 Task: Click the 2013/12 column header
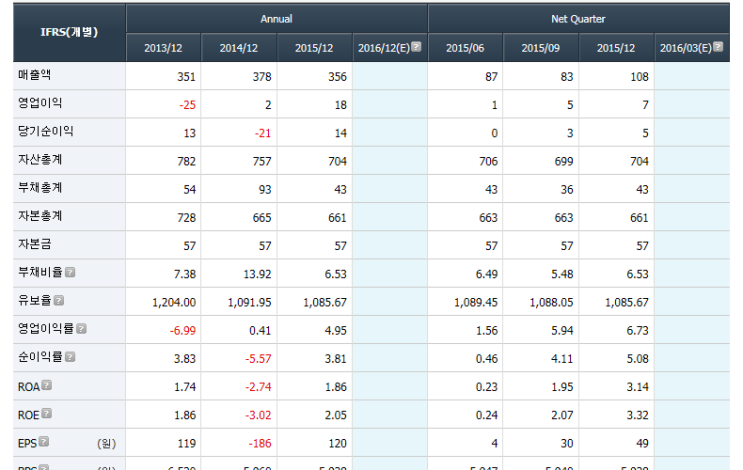[163, 48]
